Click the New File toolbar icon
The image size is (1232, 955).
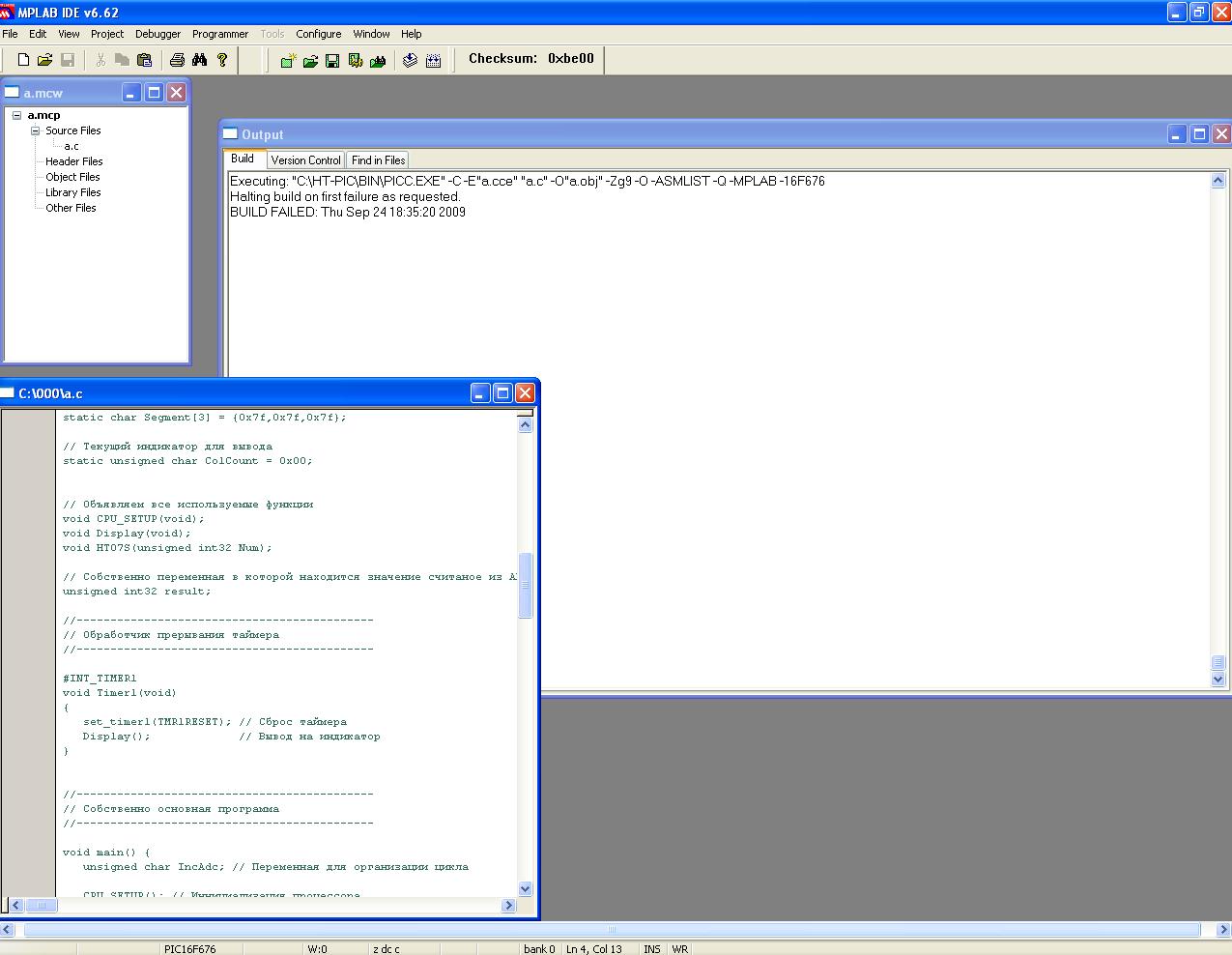pyautogui.click(x=23, y=60)
